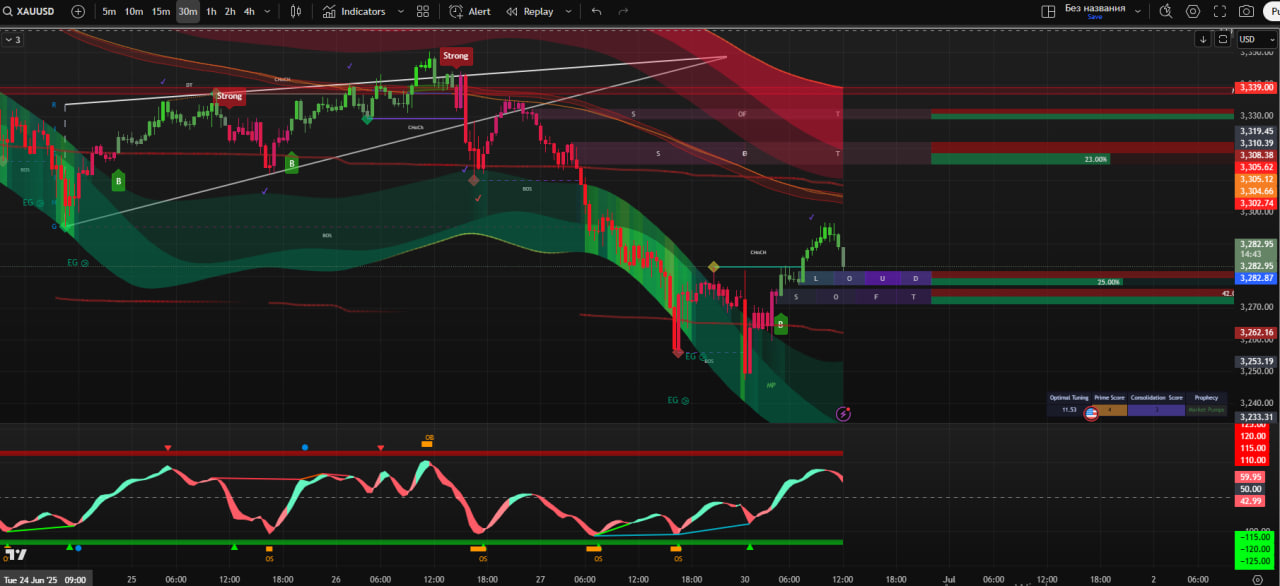Create a new Alert
The image size is (1280, 586).
point(470,11)
